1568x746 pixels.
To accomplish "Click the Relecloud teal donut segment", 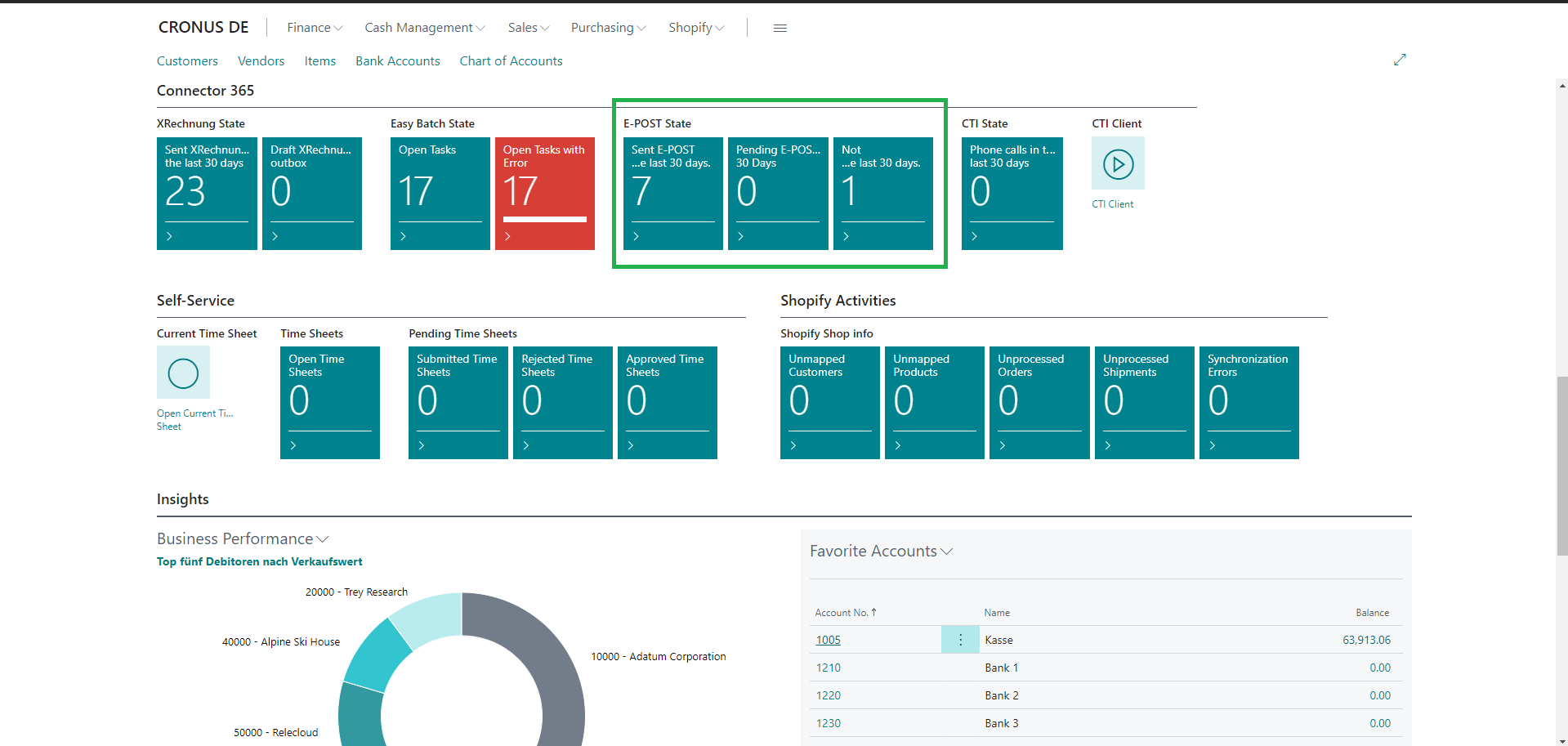I will [360, 717].
